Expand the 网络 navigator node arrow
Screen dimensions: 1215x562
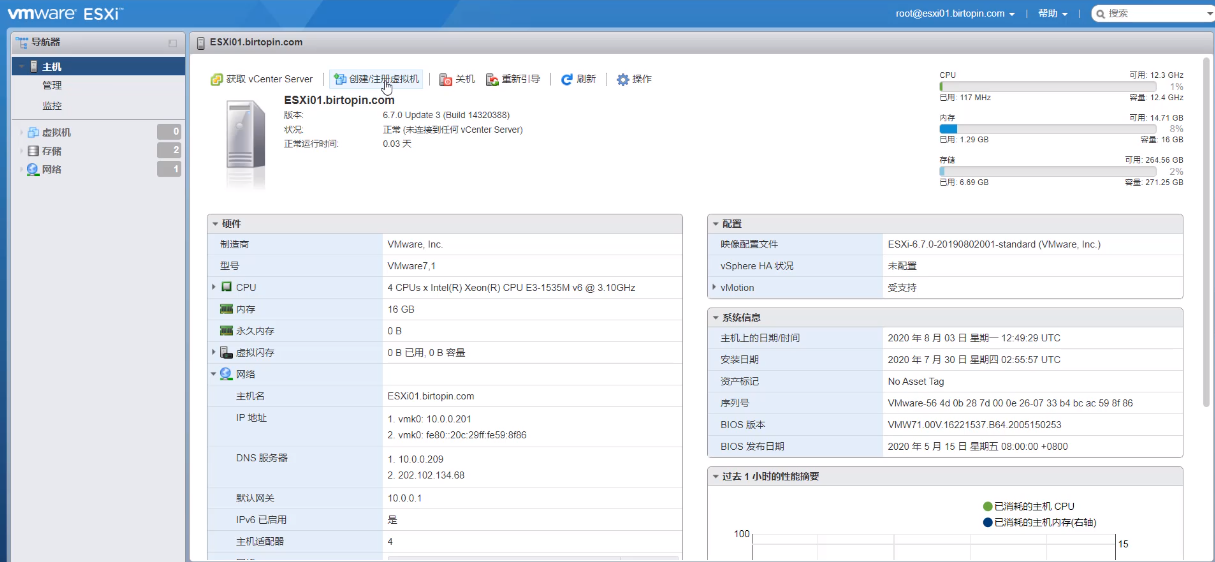click(21, 169)
